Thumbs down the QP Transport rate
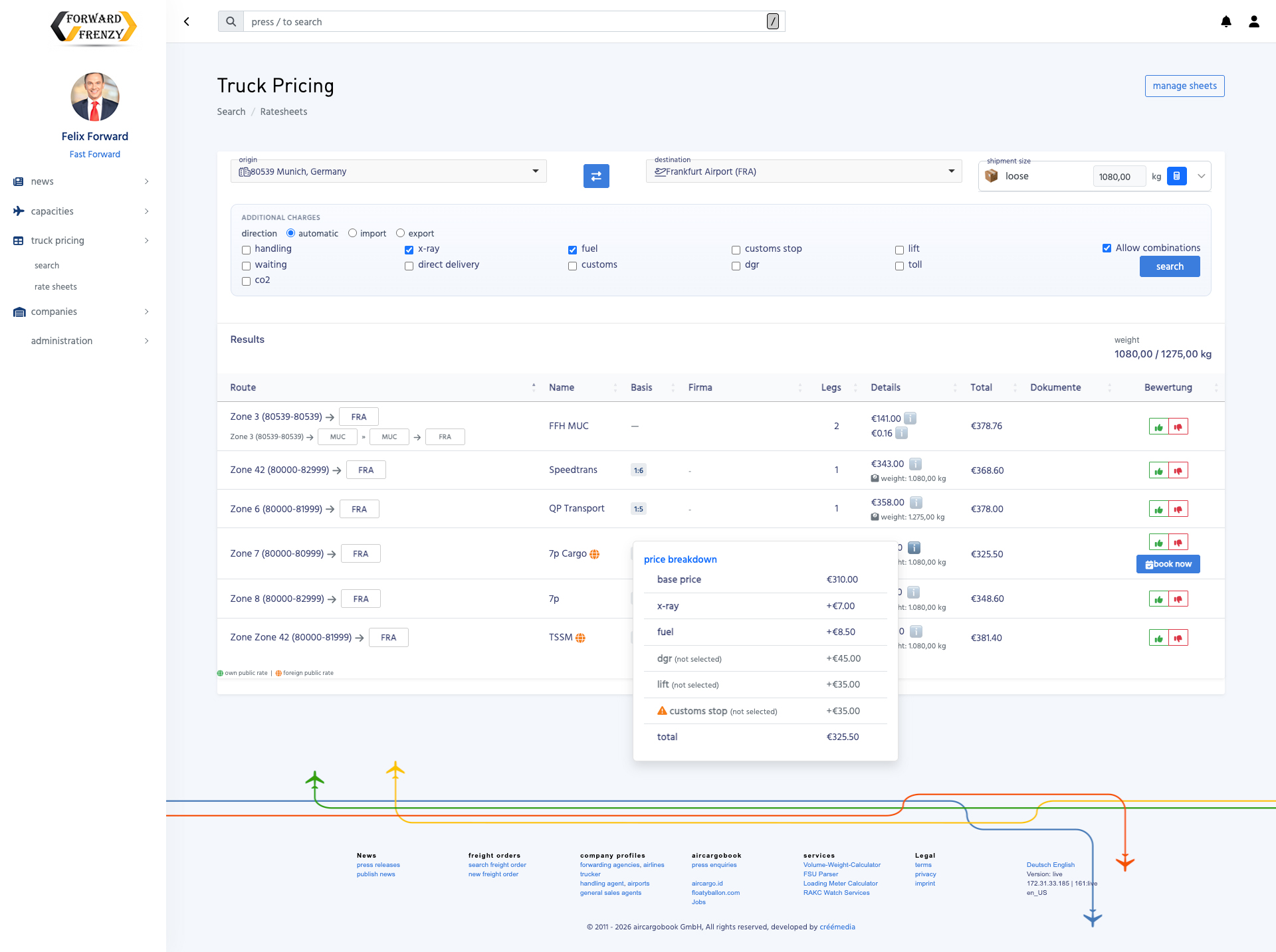The height and width of the screenshot is (952, 1276). (x=1178, y=510)
